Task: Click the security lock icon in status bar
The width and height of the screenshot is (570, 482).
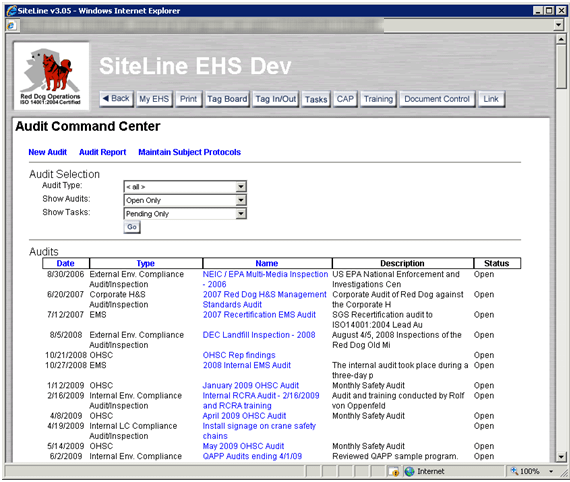Action: (394, 471)
